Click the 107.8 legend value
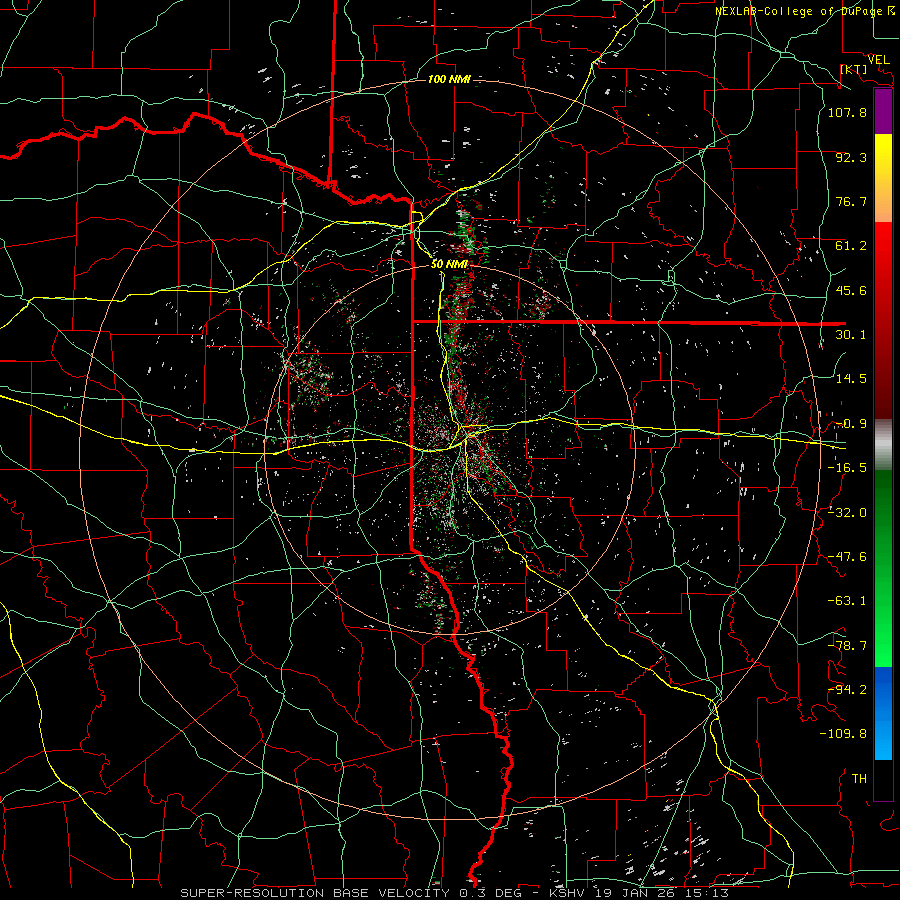Viewport: 900px width, 900px height. point(847,112)
